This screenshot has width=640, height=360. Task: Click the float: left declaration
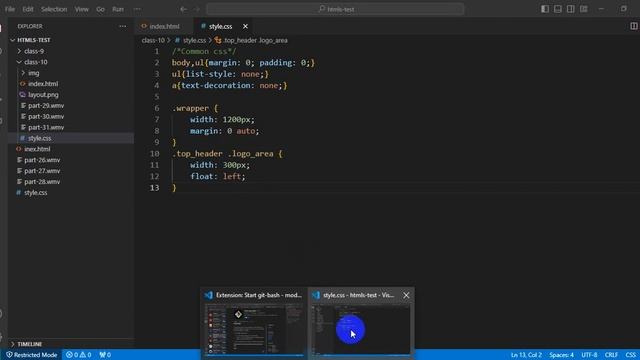coord(218,176)
